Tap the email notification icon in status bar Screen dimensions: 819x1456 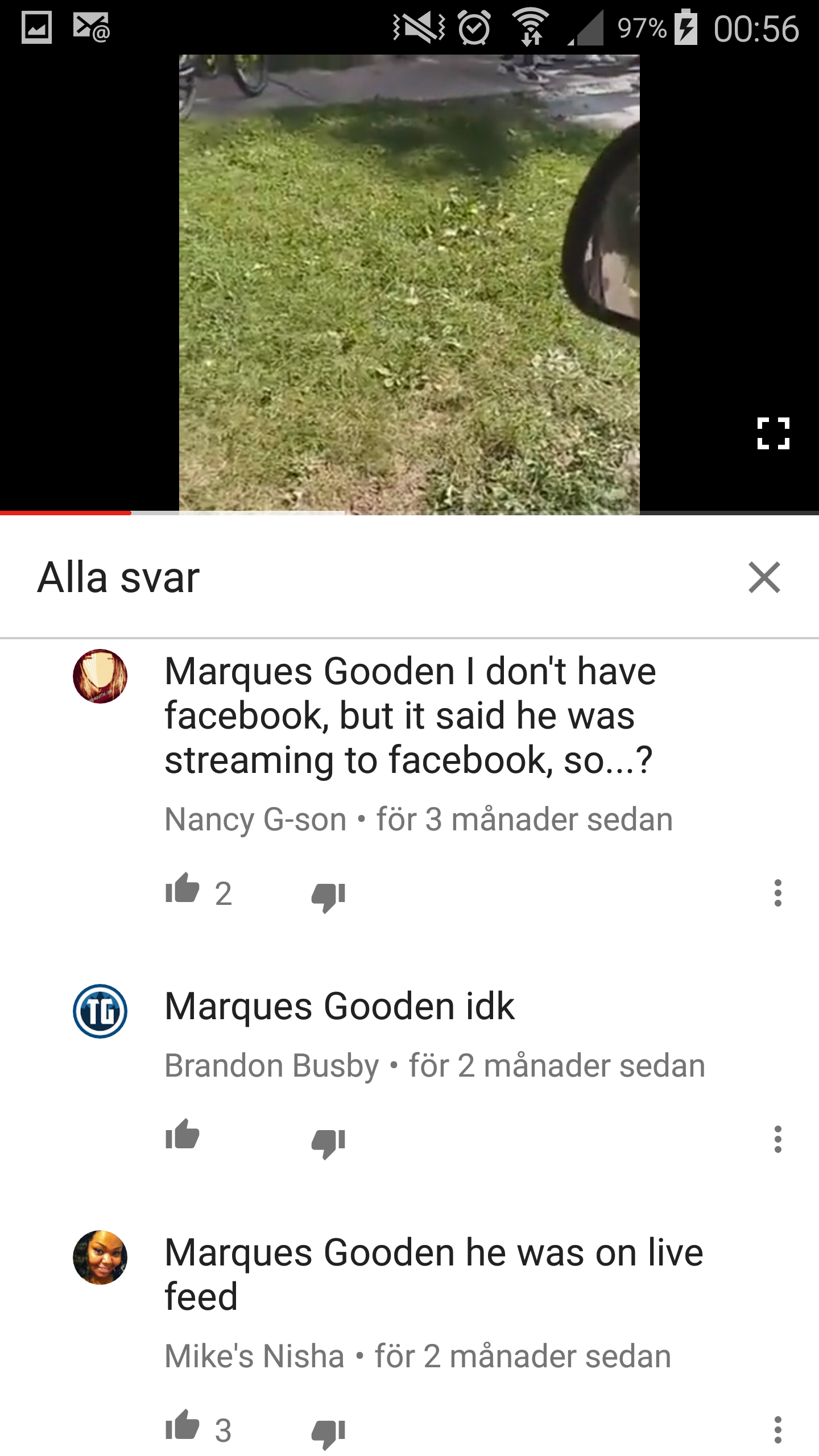(92, 27)
